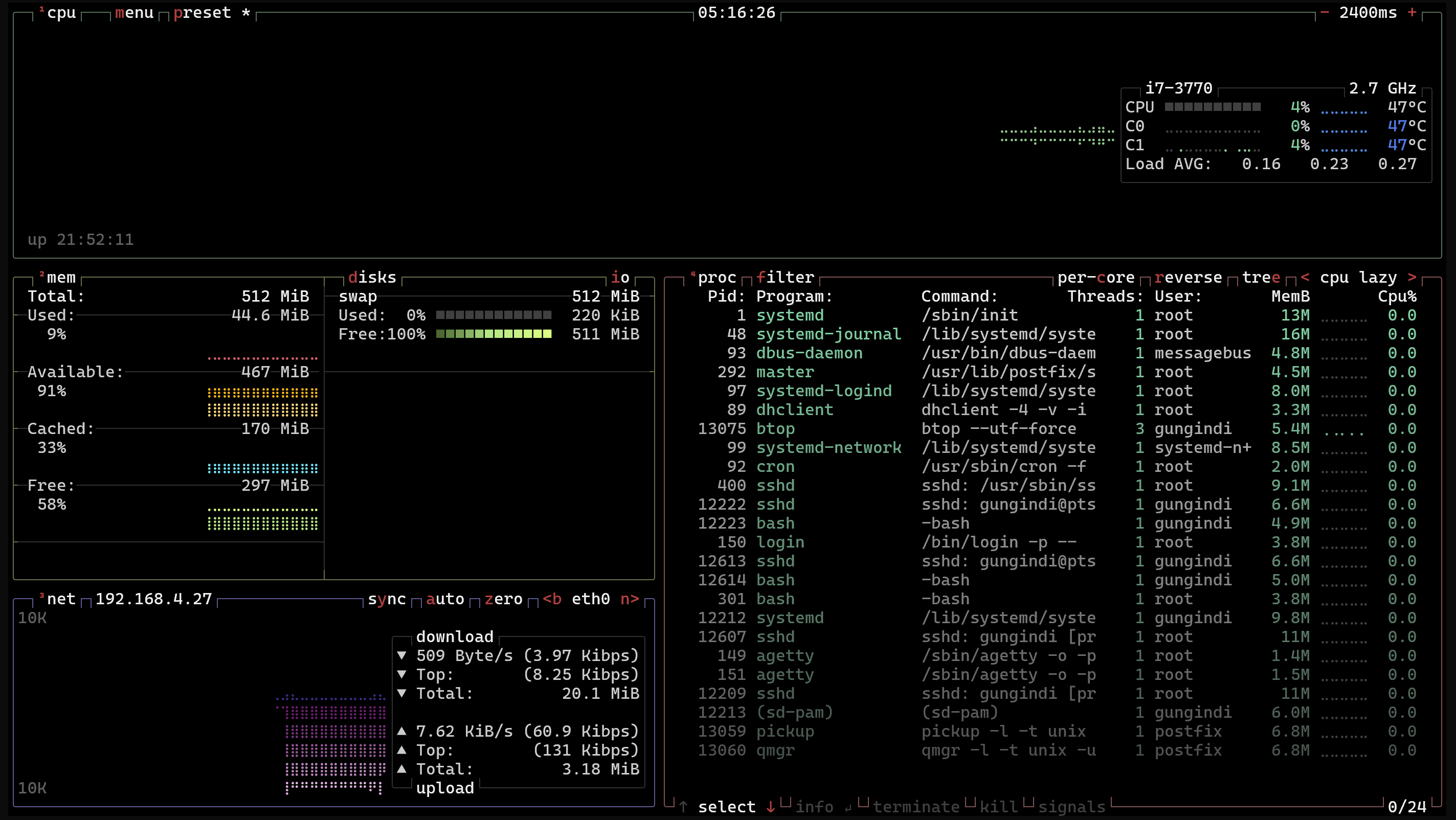This screenshot has width=1456, height=820.
Task: Toggle disks display
Action: point(372,278)
